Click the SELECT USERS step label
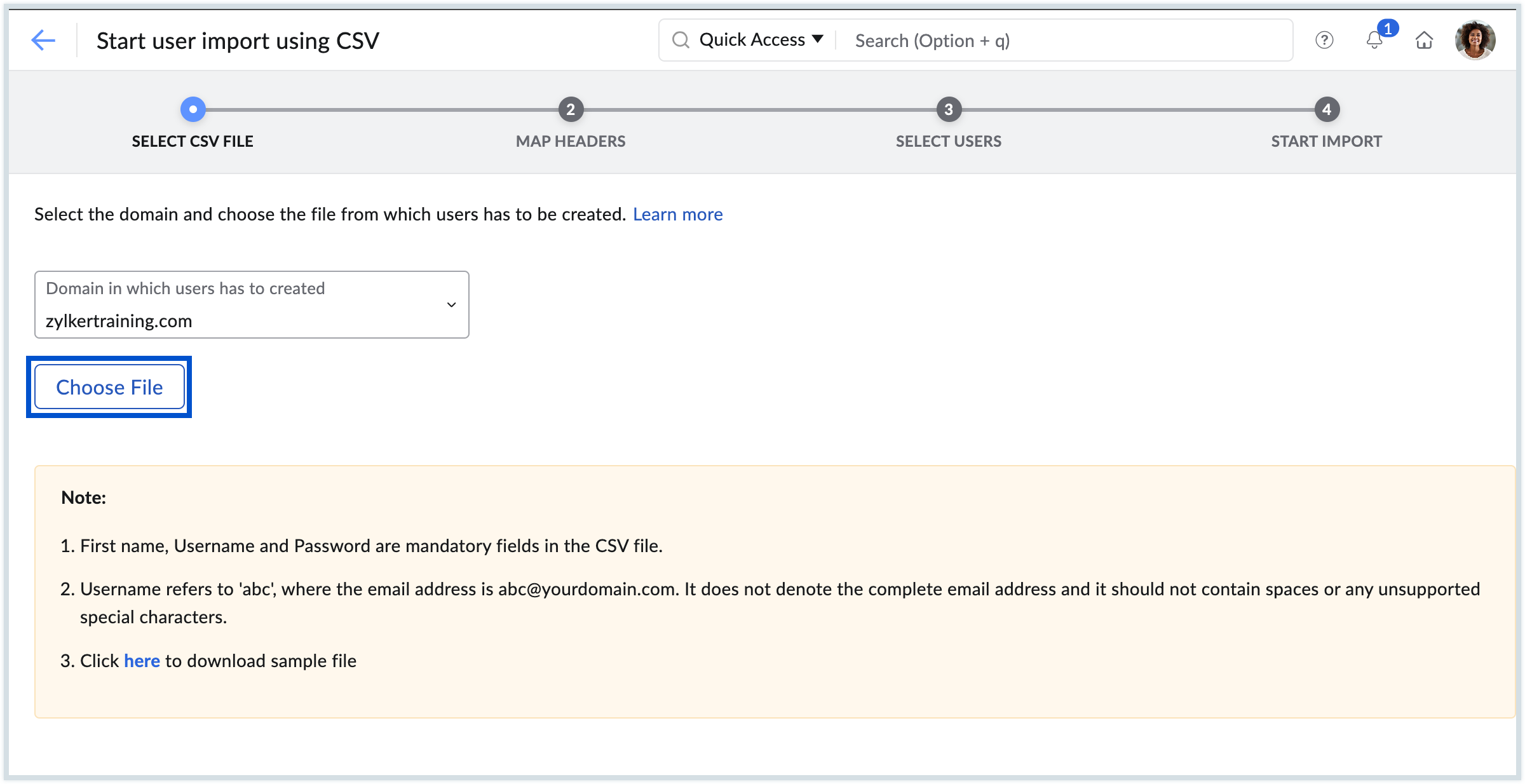Screen dimensions: 1525x784 [949, 141]
